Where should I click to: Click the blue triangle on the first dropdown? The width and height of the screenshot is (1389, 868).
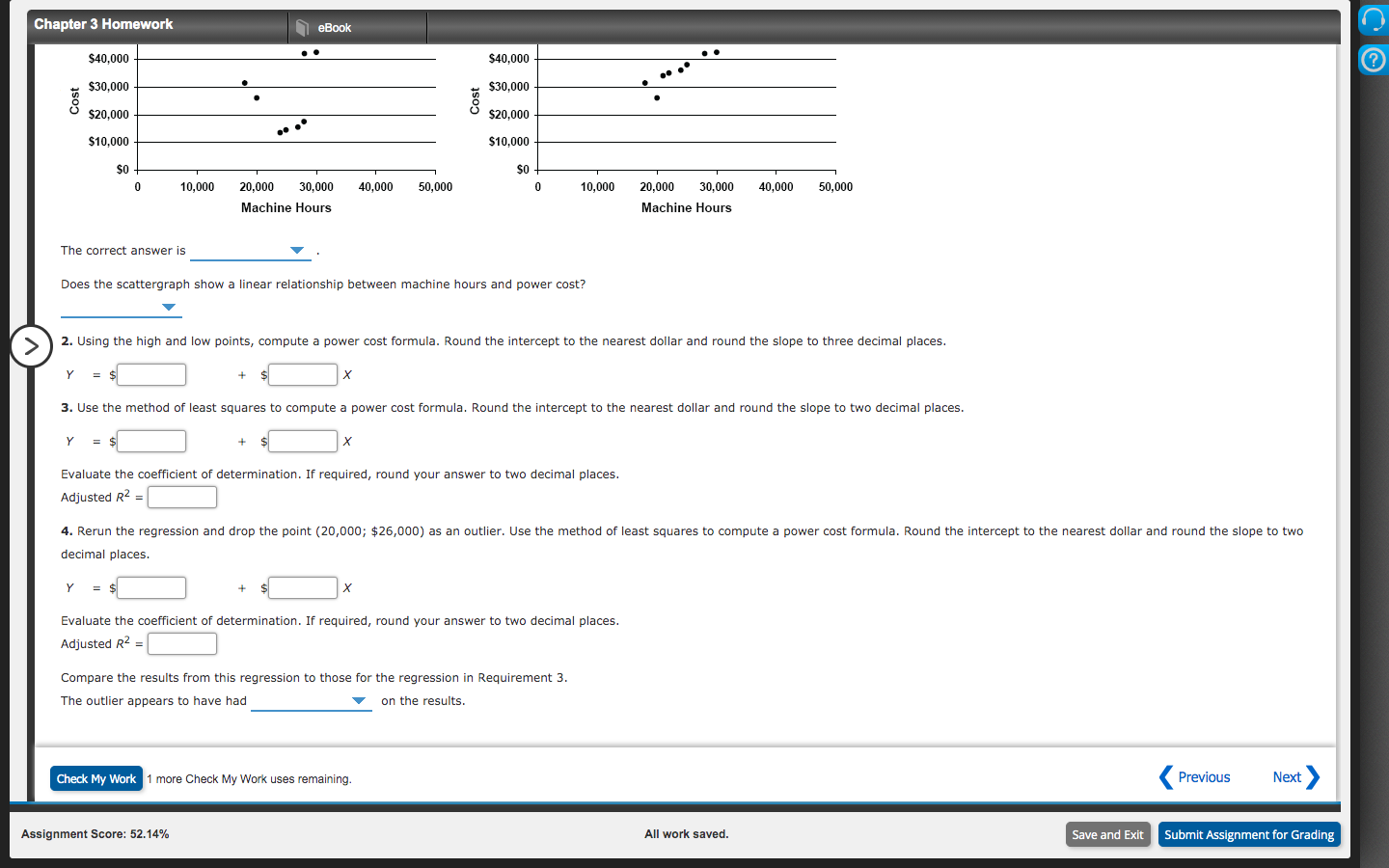(297, 249)
